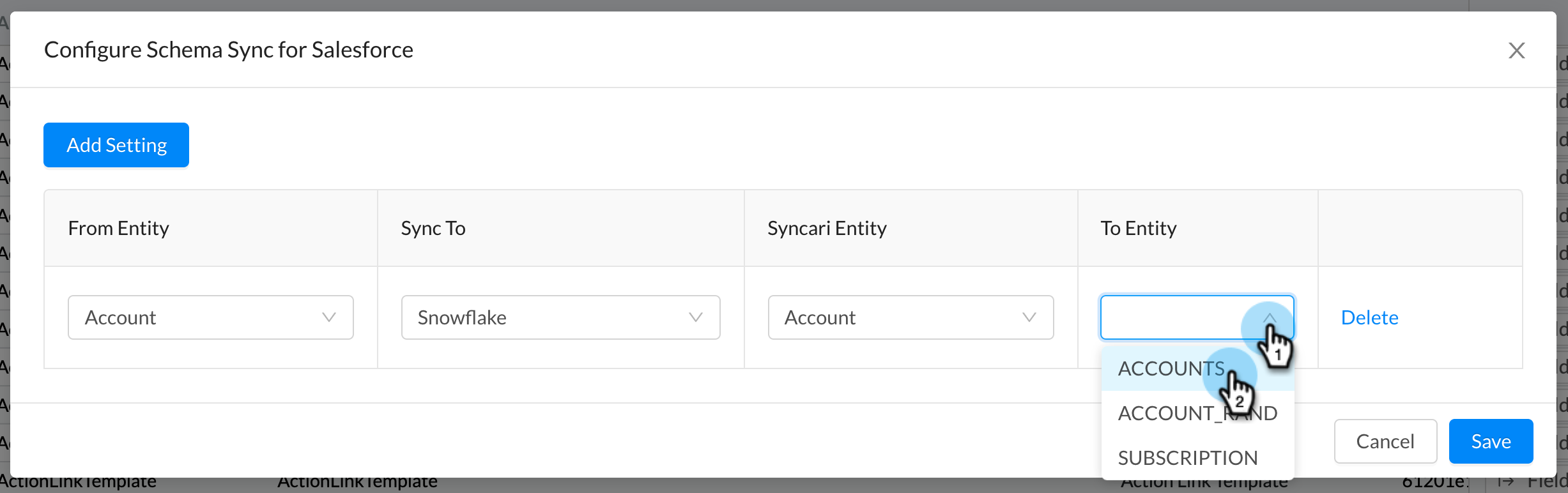
Task: Save the schema sync configuration
Action: tap(1490, 441)
